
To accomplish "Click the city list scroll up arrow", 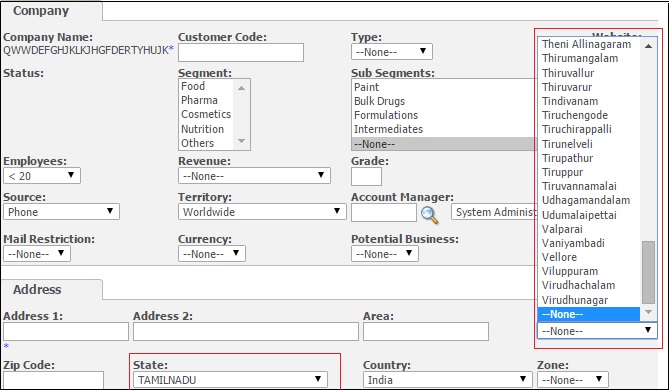I will [x=649, y=46].
